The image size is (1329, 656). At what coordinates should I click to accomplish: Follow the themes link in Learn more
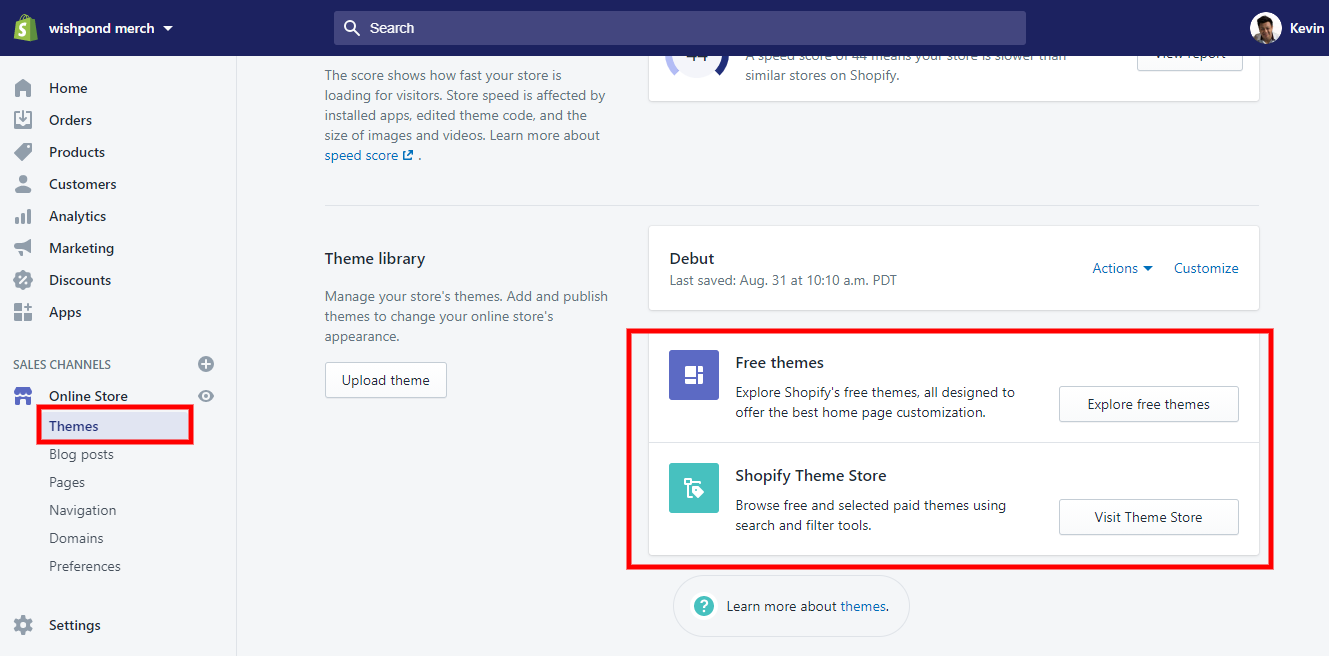tap(863, 606)
